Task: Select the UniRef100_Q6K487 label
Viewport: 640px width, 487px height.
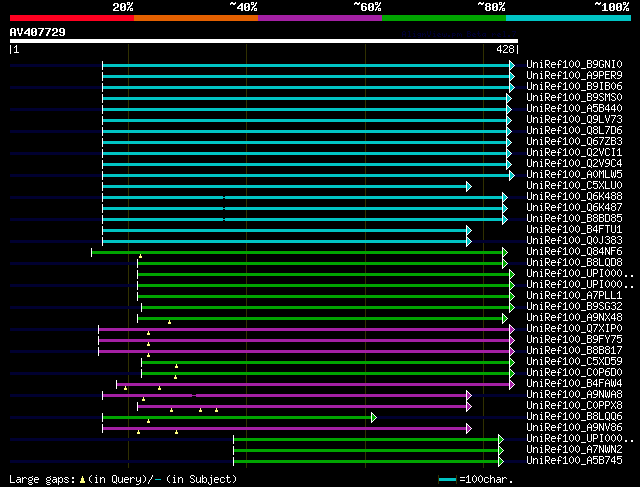Action: click(574, 208)
